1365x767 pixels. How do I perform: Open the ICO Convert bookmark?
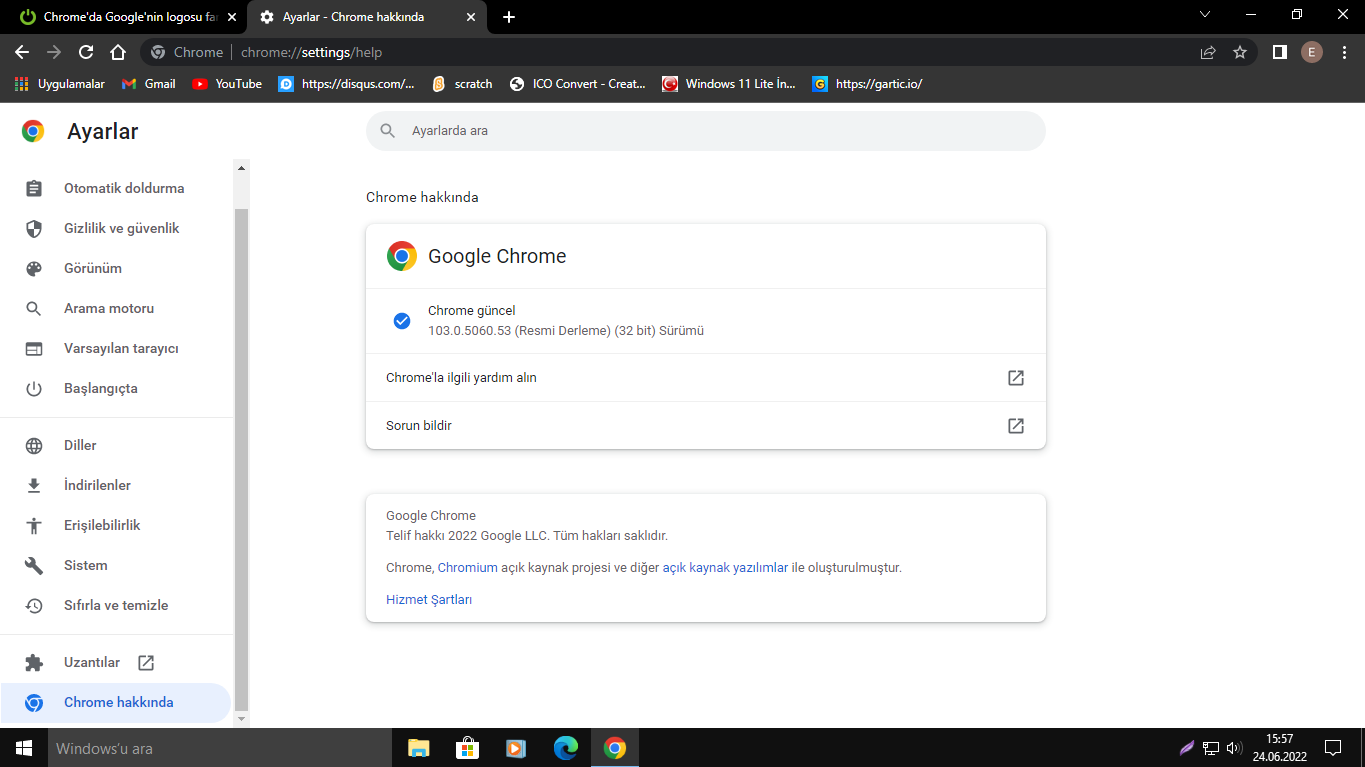click(577, 84)
